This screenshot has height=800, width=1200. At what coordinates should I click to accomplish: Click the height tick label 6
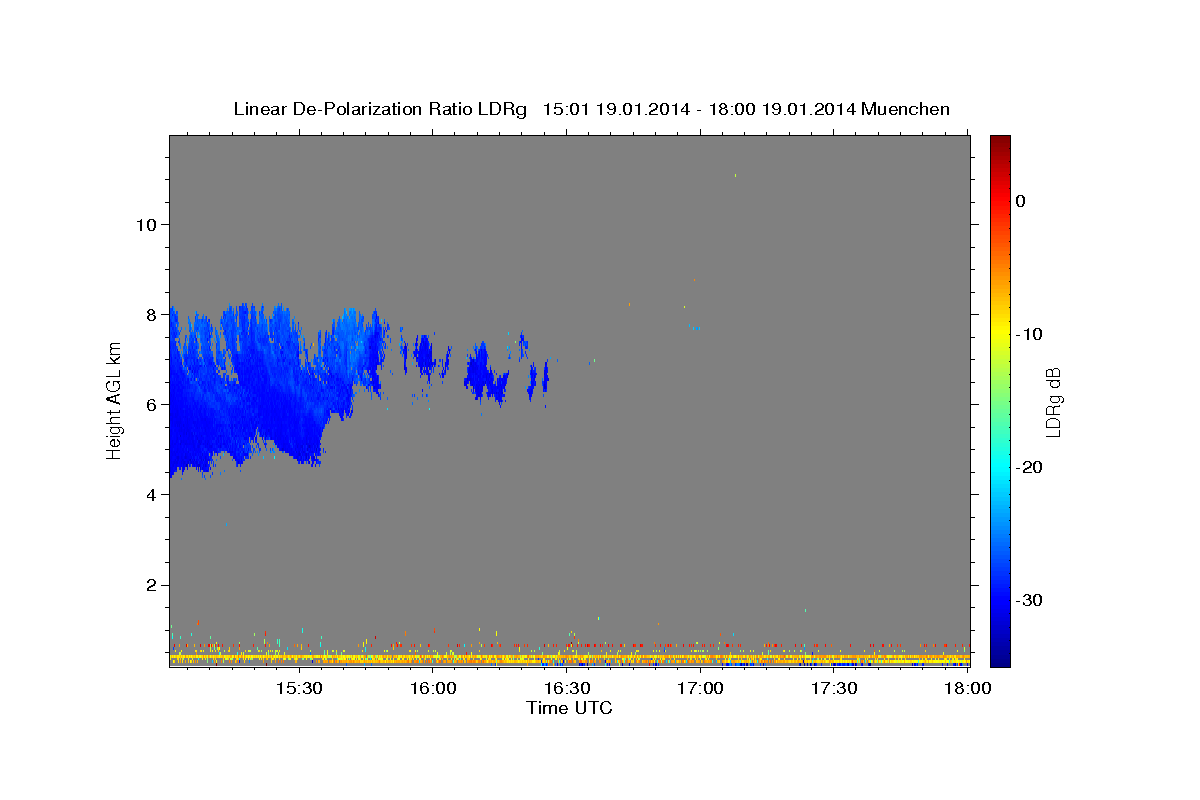tap(149, 404)
